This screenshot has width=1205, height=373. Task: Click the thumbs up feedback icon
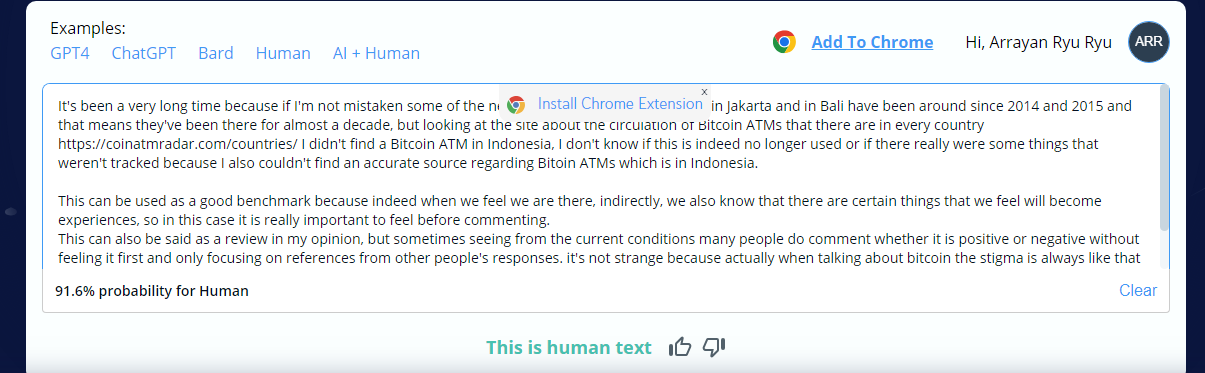[681, 347]
